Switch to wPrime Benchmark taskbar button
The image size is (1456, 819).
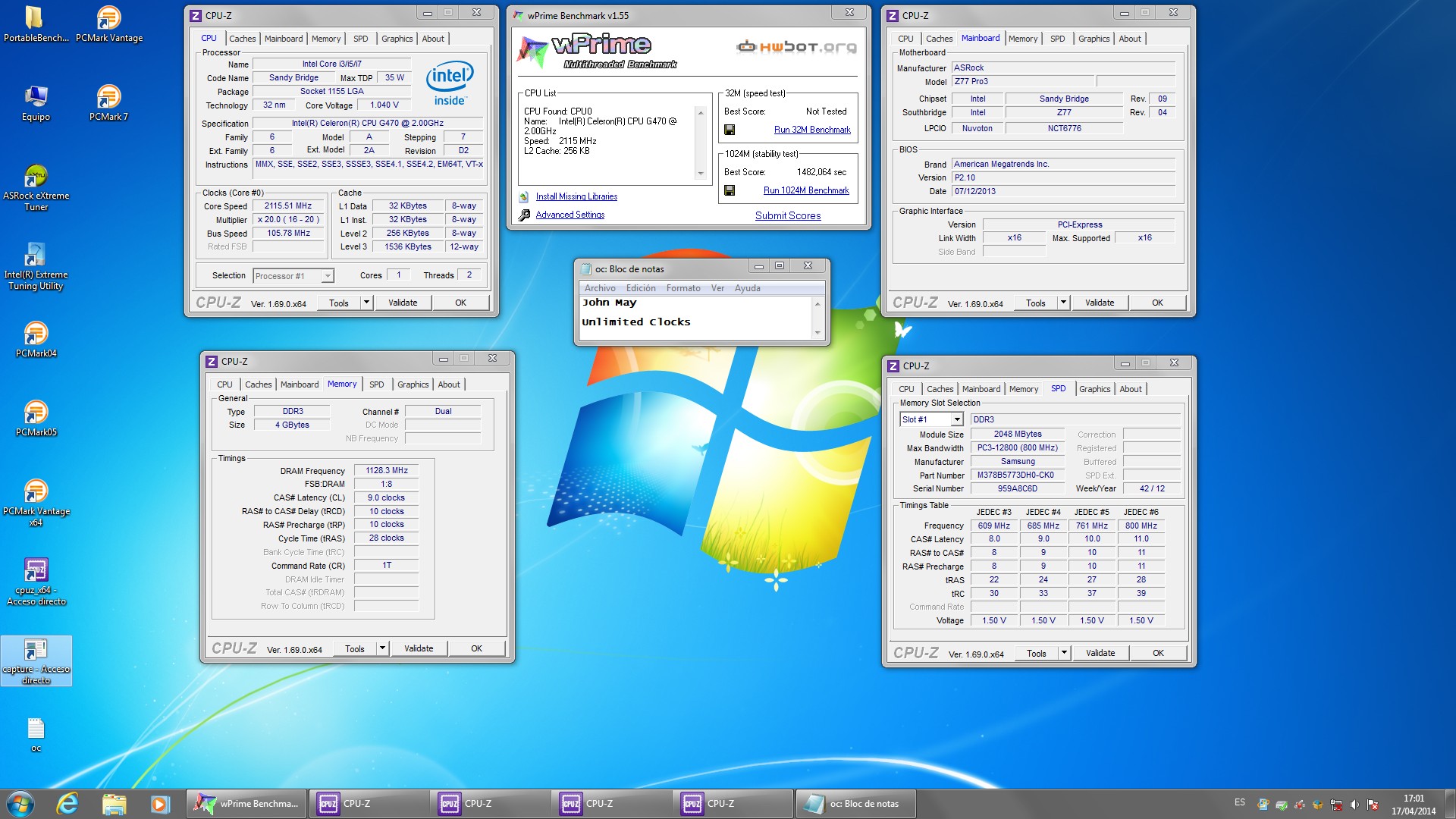click(x=246, y=804)
